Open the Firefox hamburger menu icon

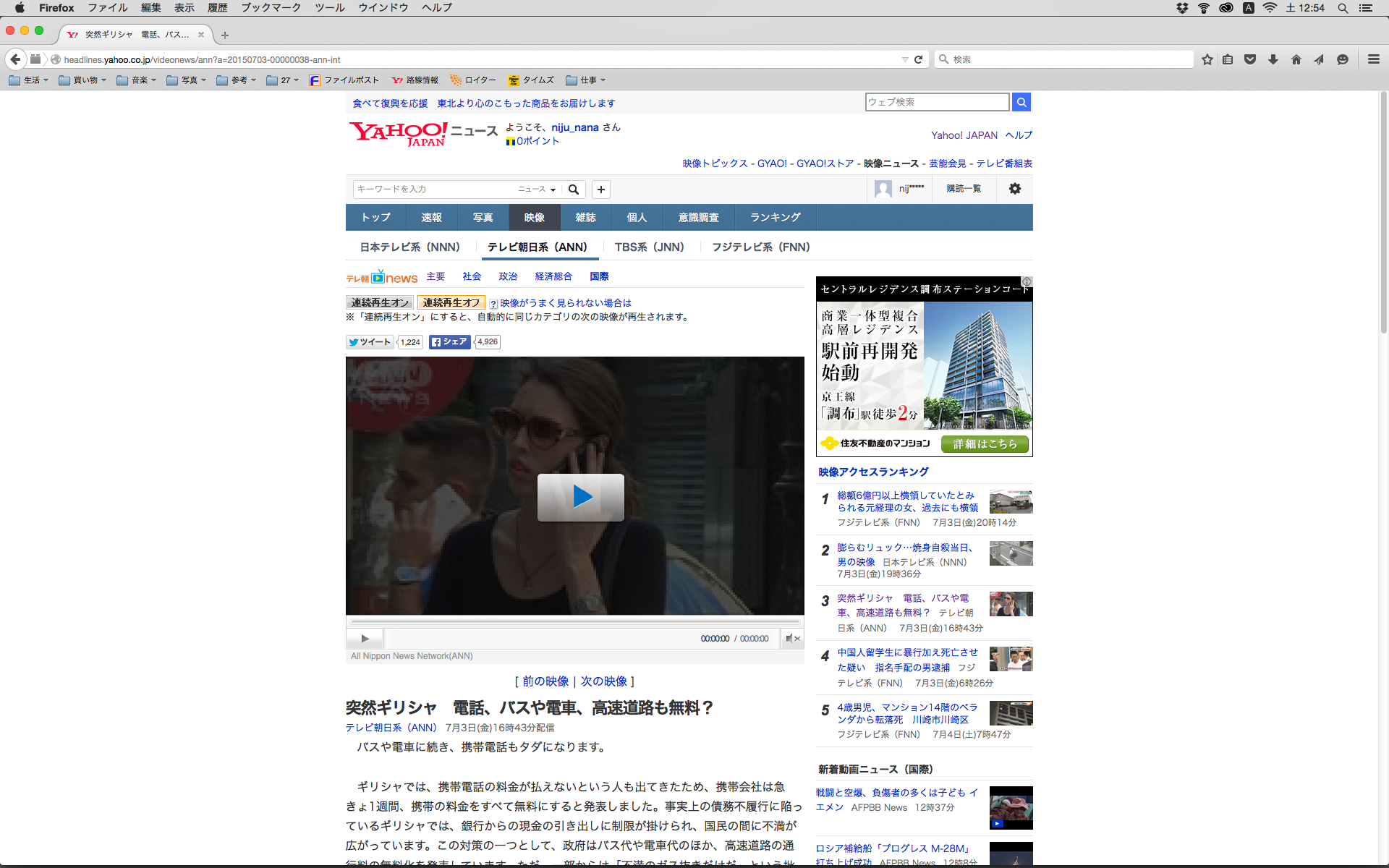tap(1373, 59)
